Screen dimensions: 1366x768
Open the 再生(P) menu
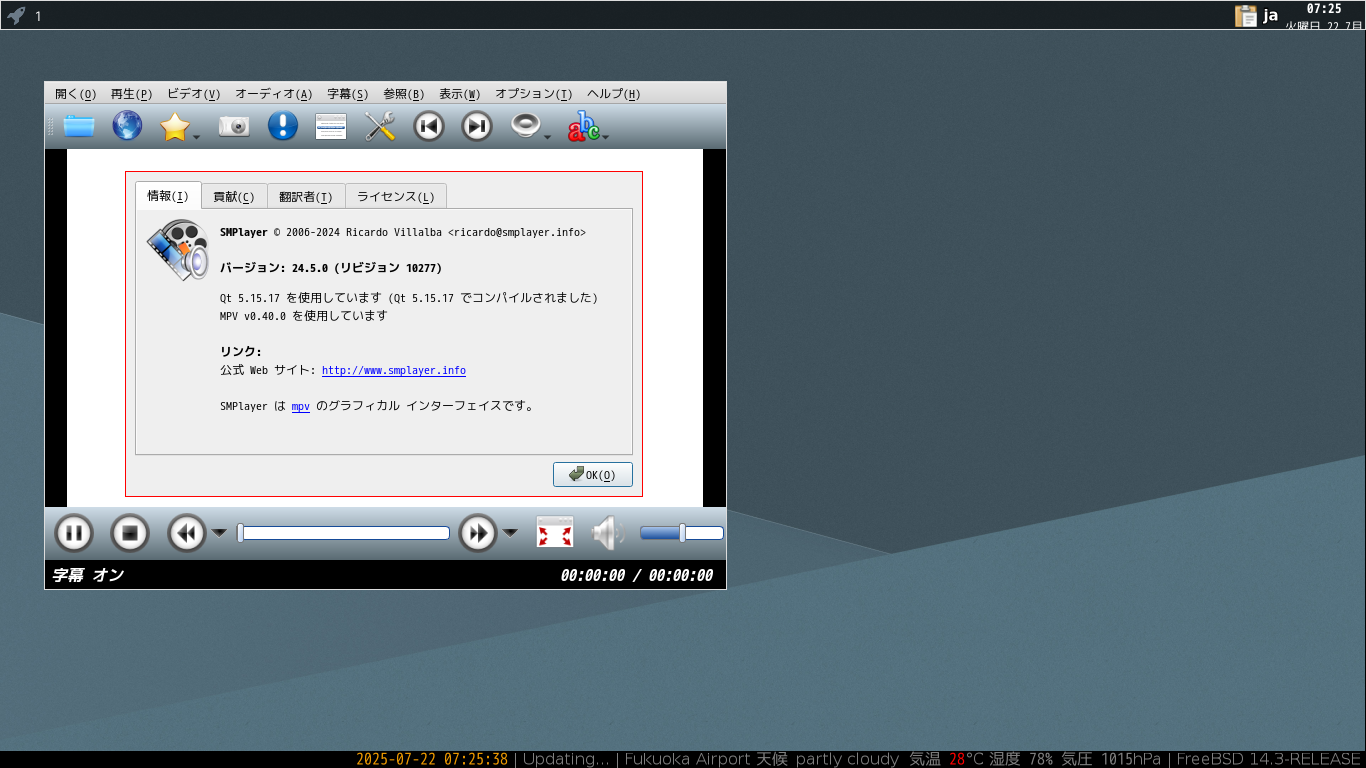coord(131,94)
